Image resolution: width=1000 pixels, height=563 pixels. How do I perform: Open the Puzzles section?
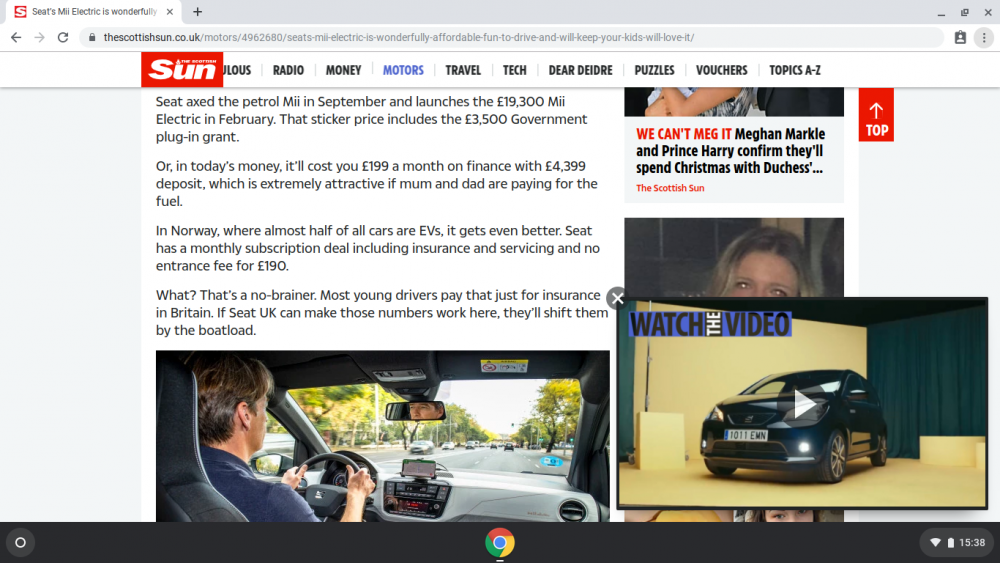click(x=654, y=70)
